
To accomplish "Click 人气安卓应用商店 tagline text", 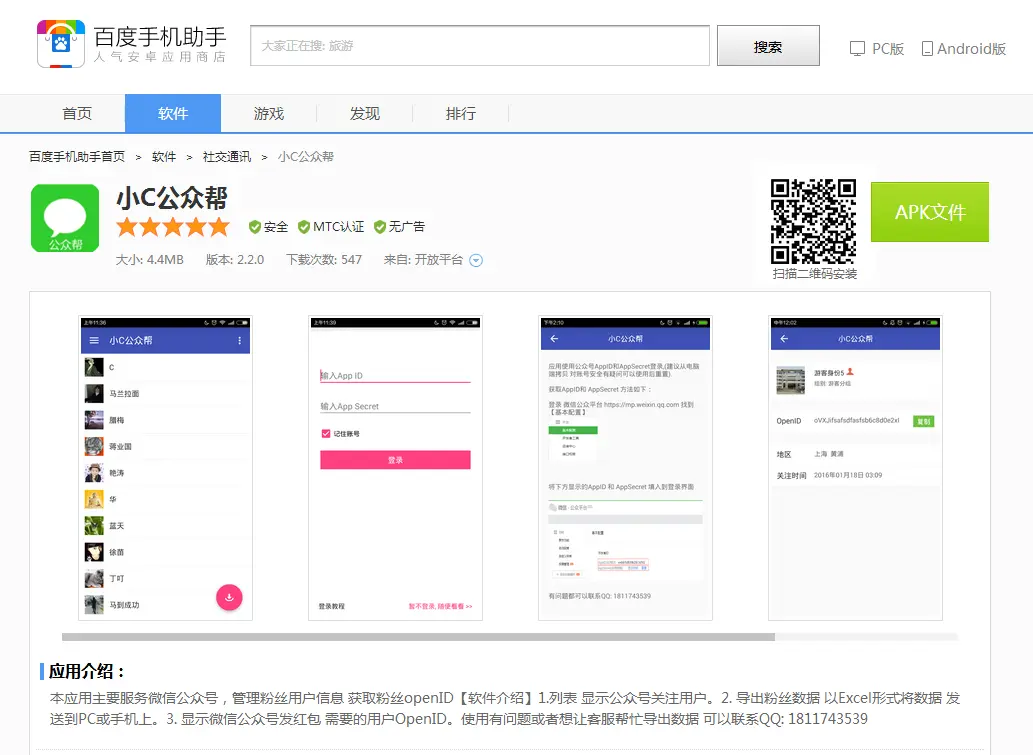I will click(160, 57).
